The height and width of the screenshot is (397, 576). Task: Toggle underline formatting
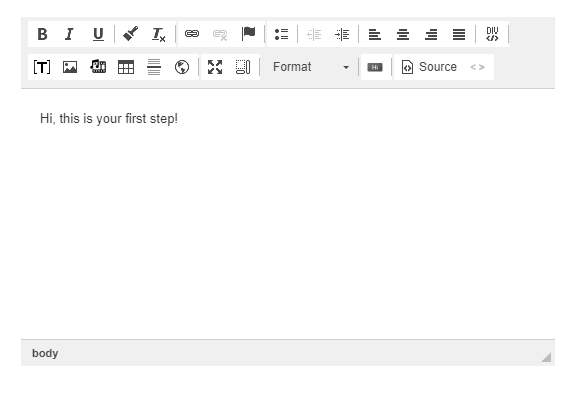click(98, 34)
